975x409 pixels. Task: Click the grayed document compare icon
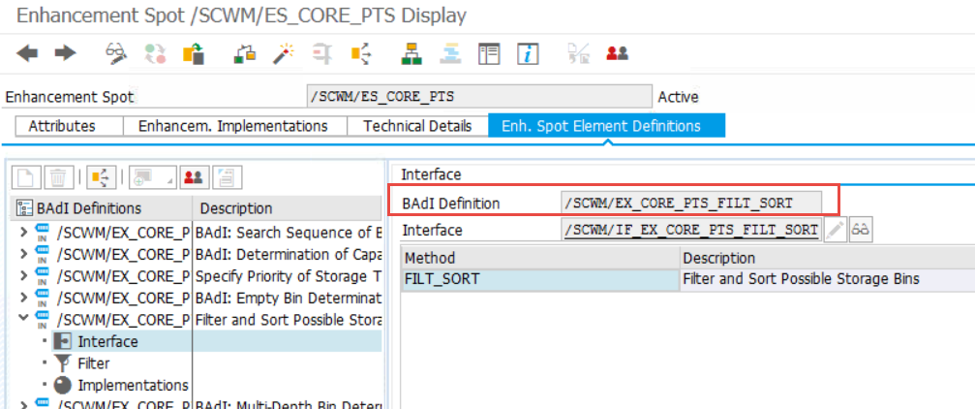578,54
